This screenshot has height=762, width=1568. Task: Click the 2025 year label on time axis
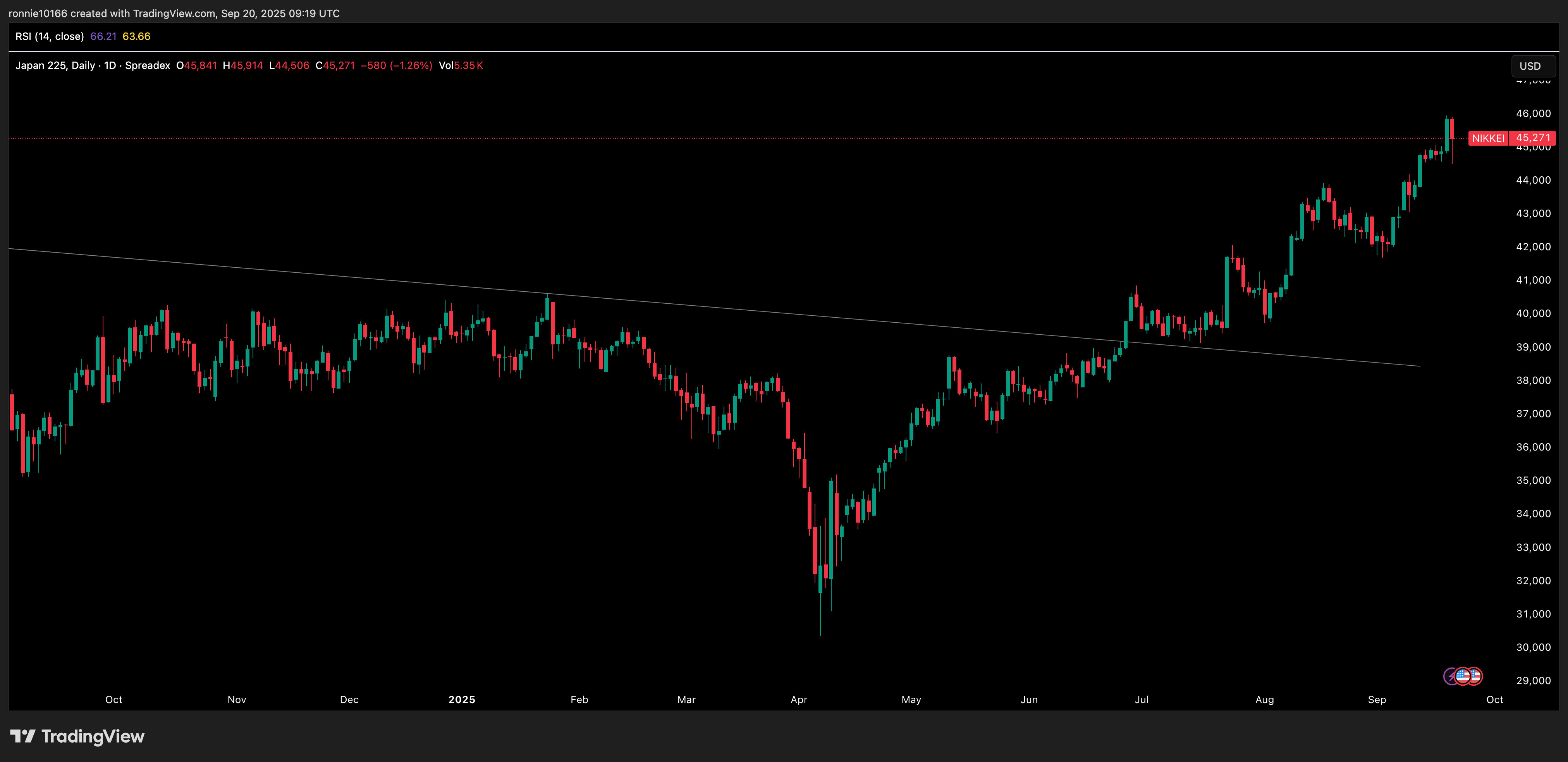point(461,700)
